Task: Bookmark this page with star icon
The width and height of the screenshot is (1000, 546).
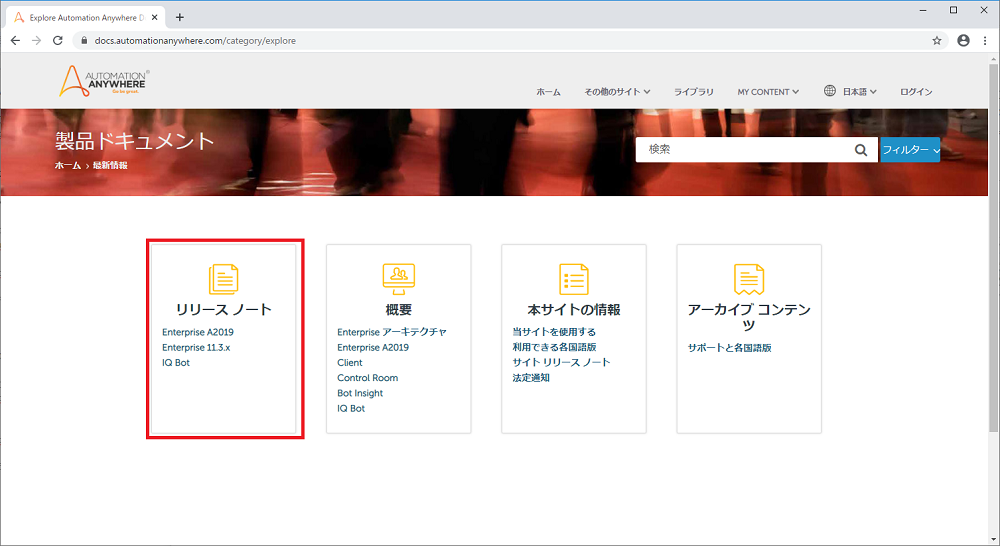Action: point(936,41)
